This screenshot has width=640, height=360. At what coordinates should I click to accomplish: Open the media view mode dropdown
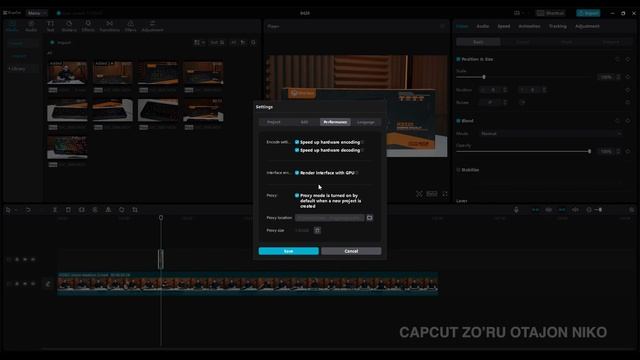coord(199,42)
